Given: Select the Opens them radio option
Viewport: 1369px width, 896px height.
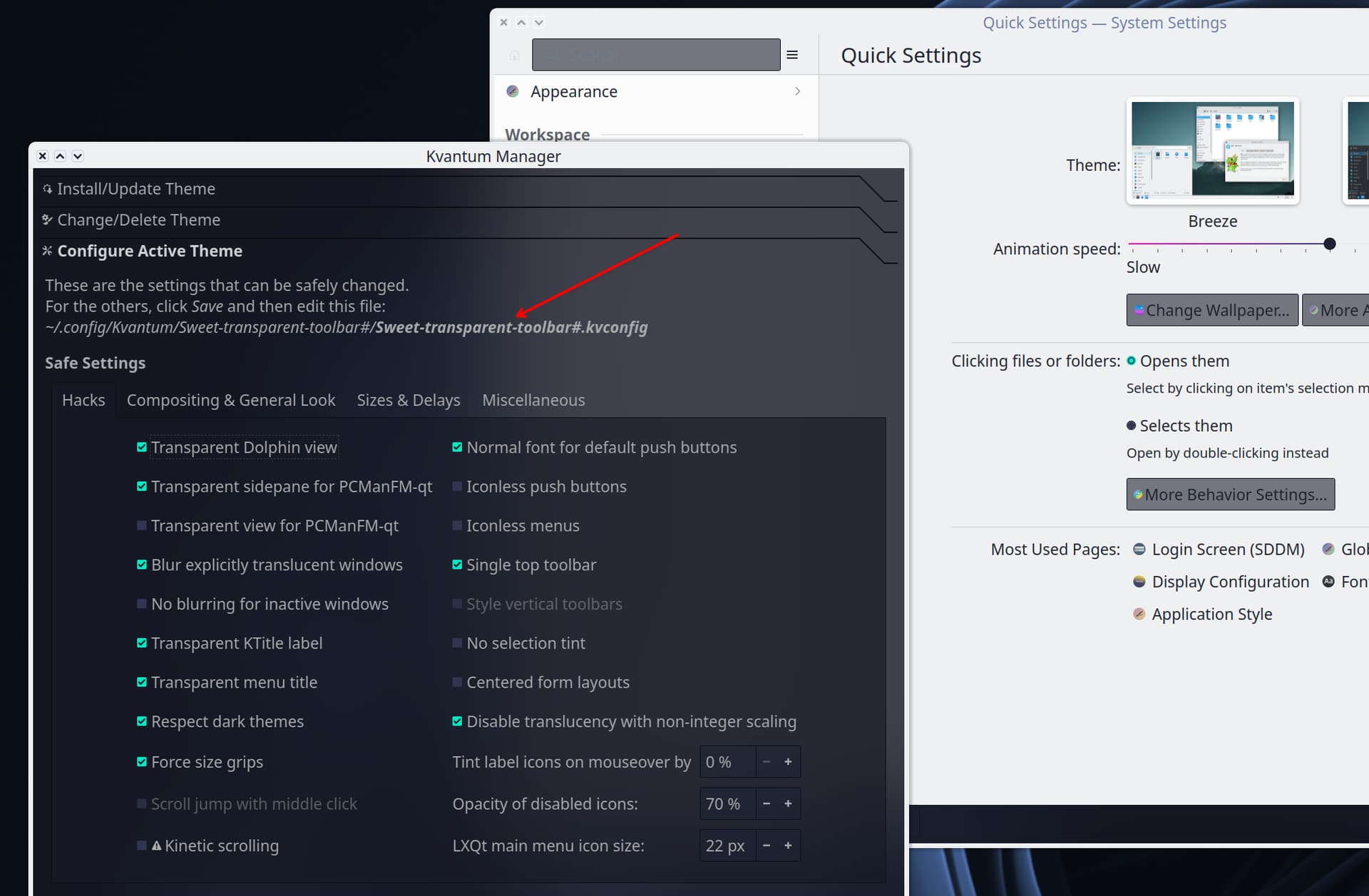Looking at the screenshot, I should 1131,361.
